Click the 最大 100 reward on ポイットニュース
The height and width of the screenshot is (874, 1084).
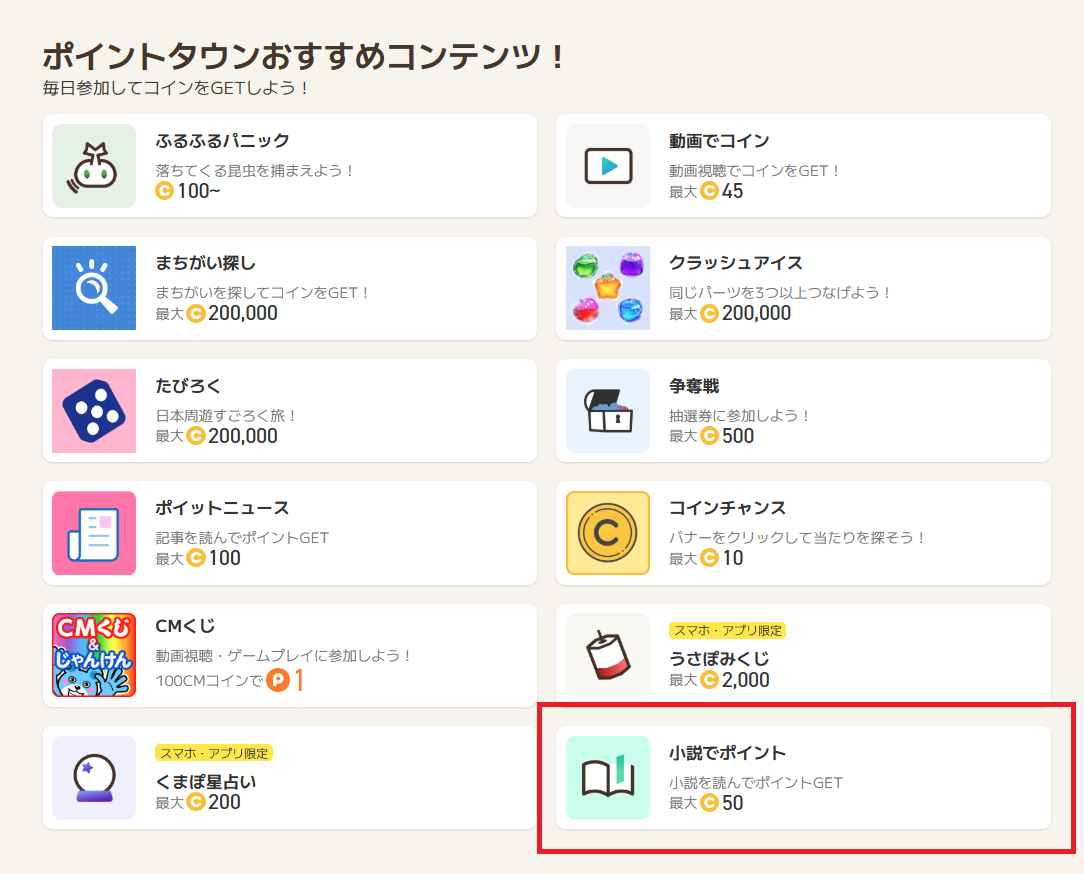(x=198, y=558)
